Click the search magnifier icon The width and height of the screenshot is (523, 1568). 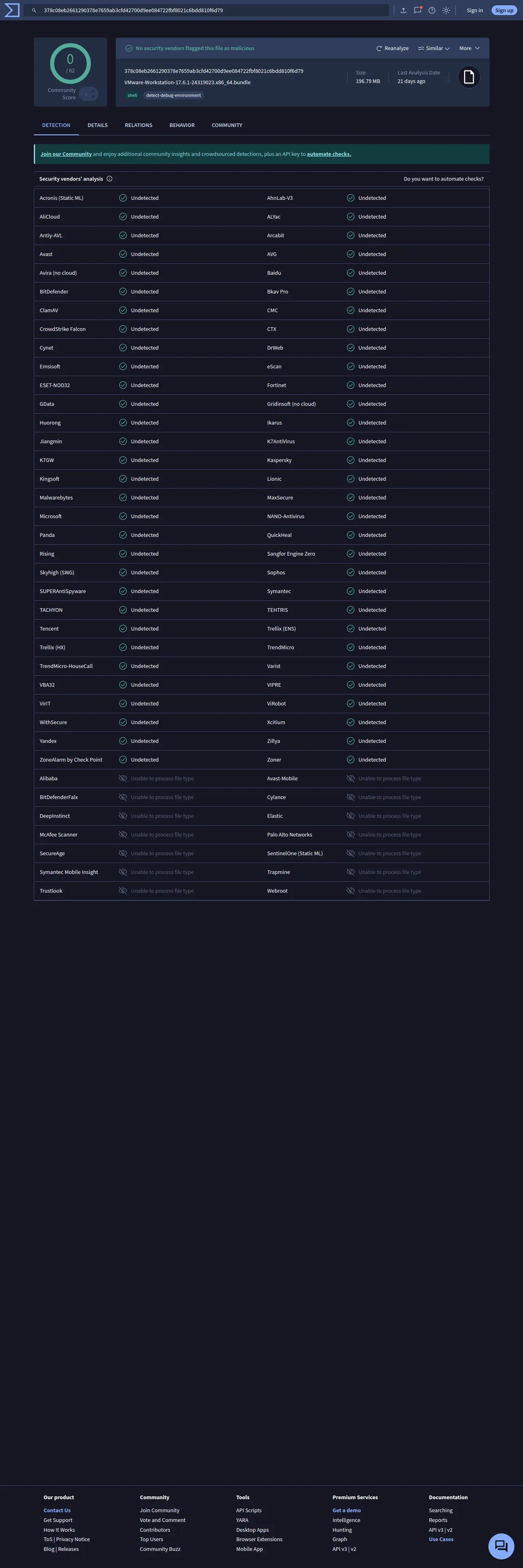pos(34,10)
